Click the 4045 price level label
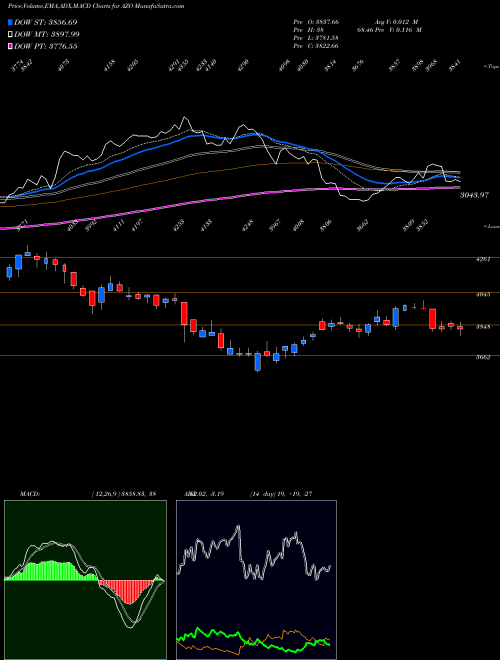This screenshot has height=660, width=500. point(483,295)
